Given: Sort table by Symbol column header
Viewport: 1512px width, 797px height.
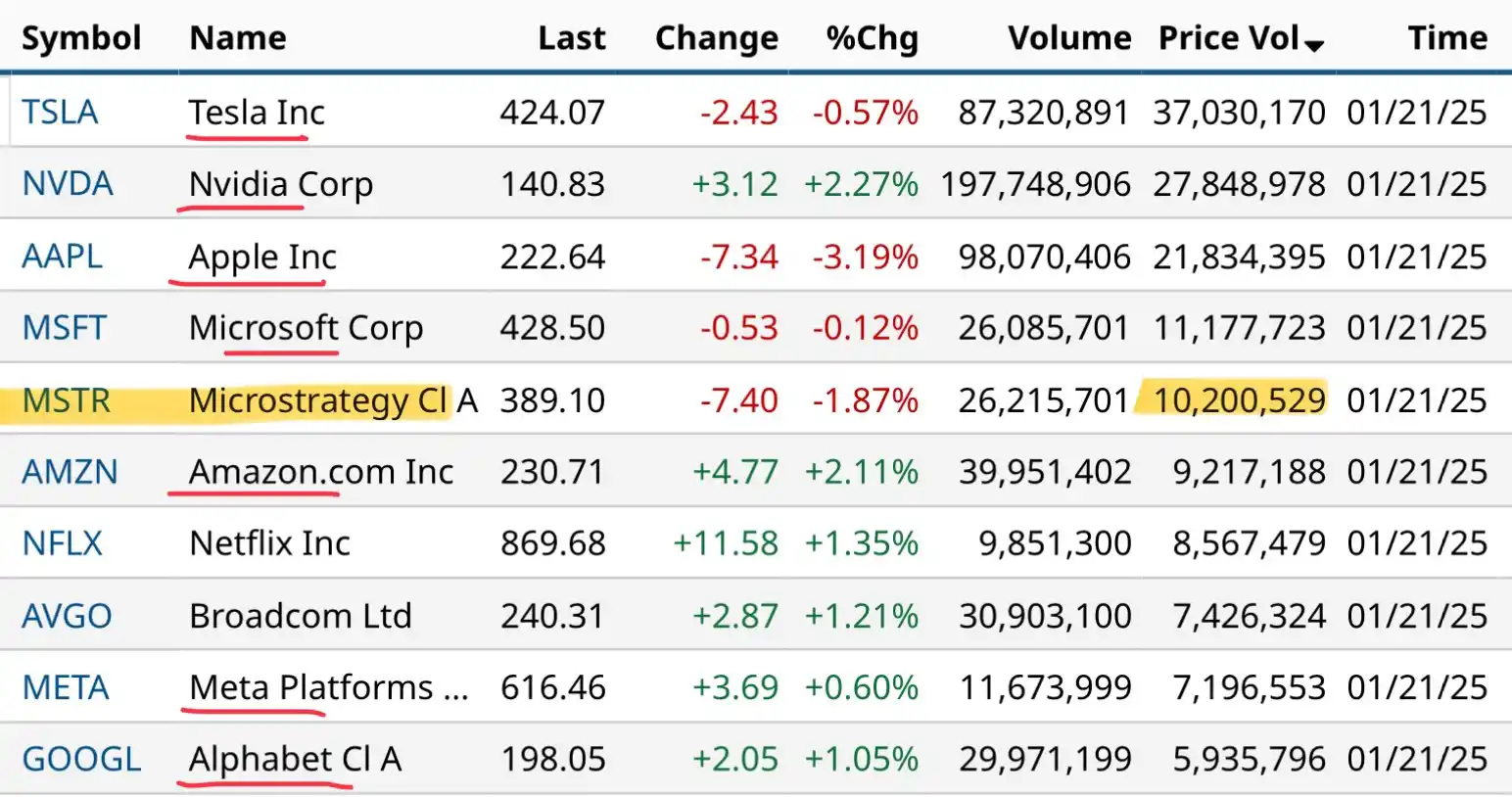Looking at the screenshot, I should click(81, 38).
